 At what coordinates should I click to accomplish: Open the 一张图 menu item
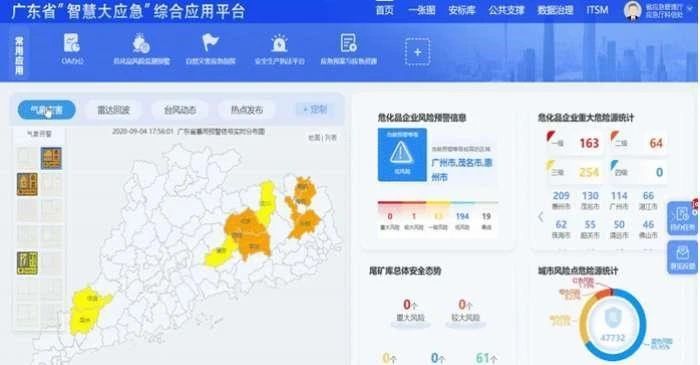(x=421, y=10)
